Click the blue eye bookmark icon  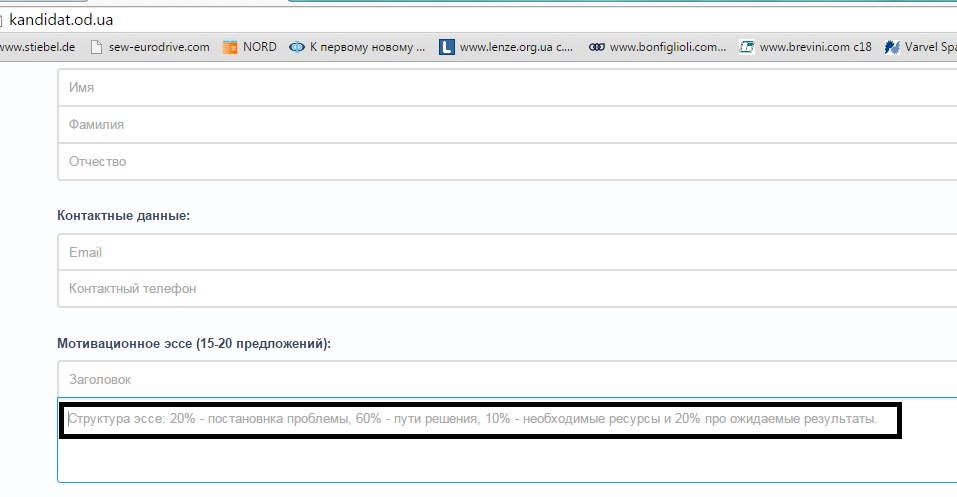point(297,46)
